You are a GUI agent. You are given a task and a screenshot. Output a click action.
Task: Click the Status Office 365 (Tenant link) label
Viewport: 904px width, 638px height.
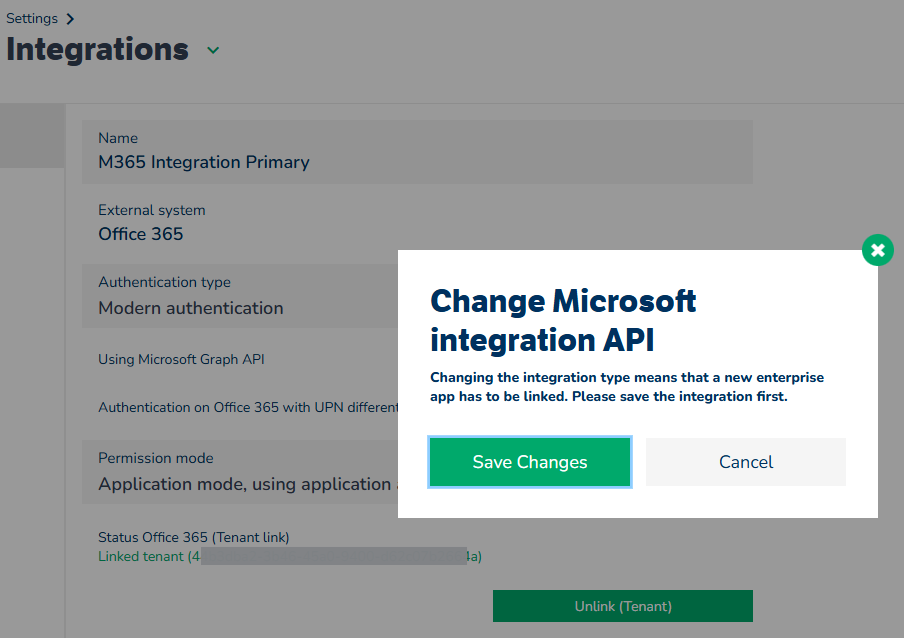[x=193, y=537]
